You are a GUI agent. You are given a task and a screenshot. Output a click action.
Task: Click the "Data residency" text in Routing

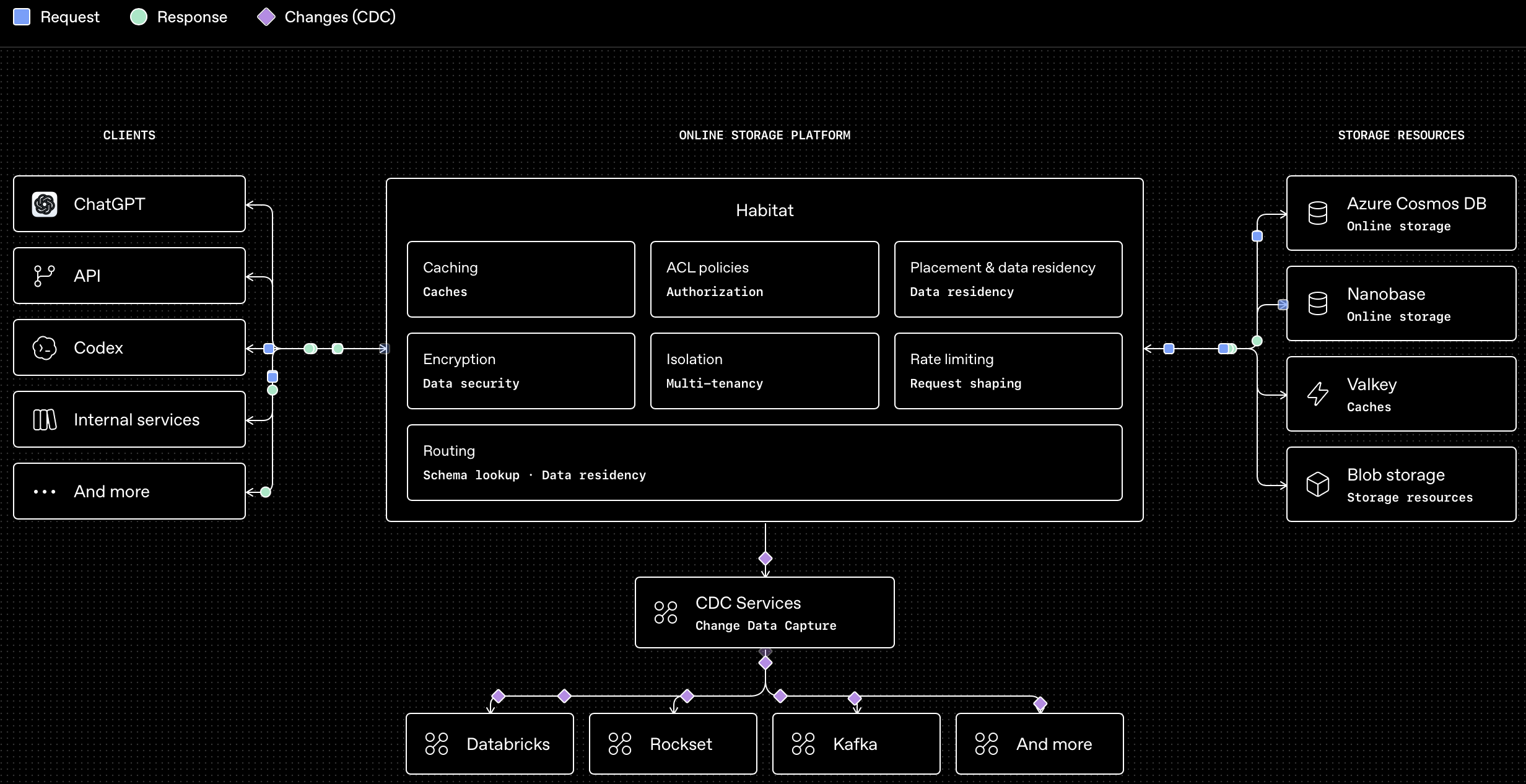pyautogui.click(x=594, y=475)
